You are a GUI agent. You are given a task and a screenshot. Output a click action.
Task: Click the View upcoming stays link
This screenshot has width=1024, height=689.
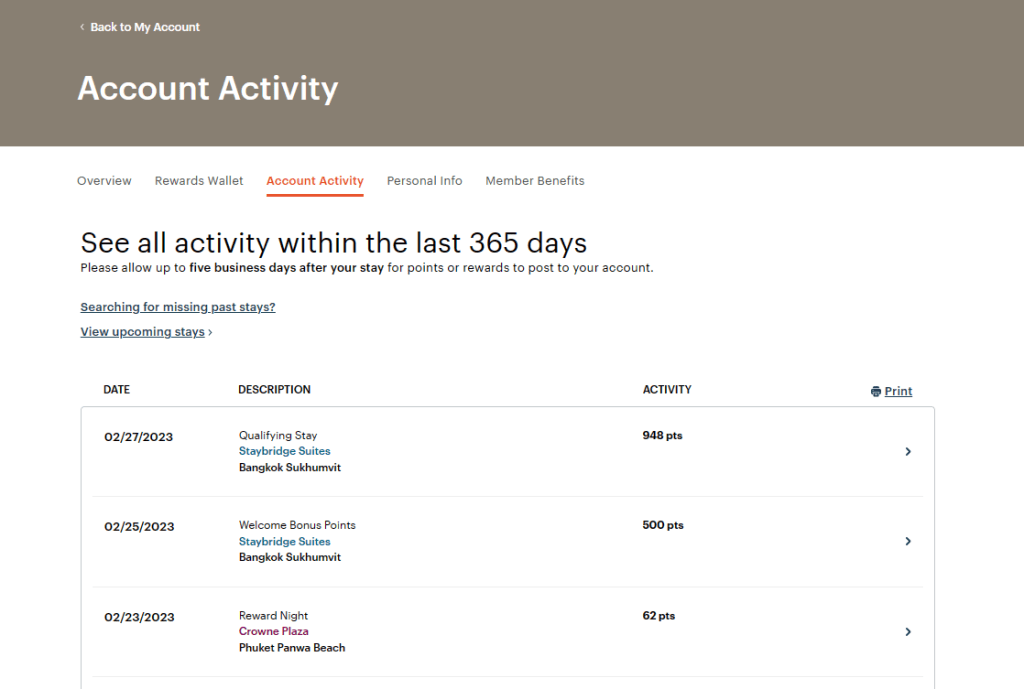click(x=143, y=332)
